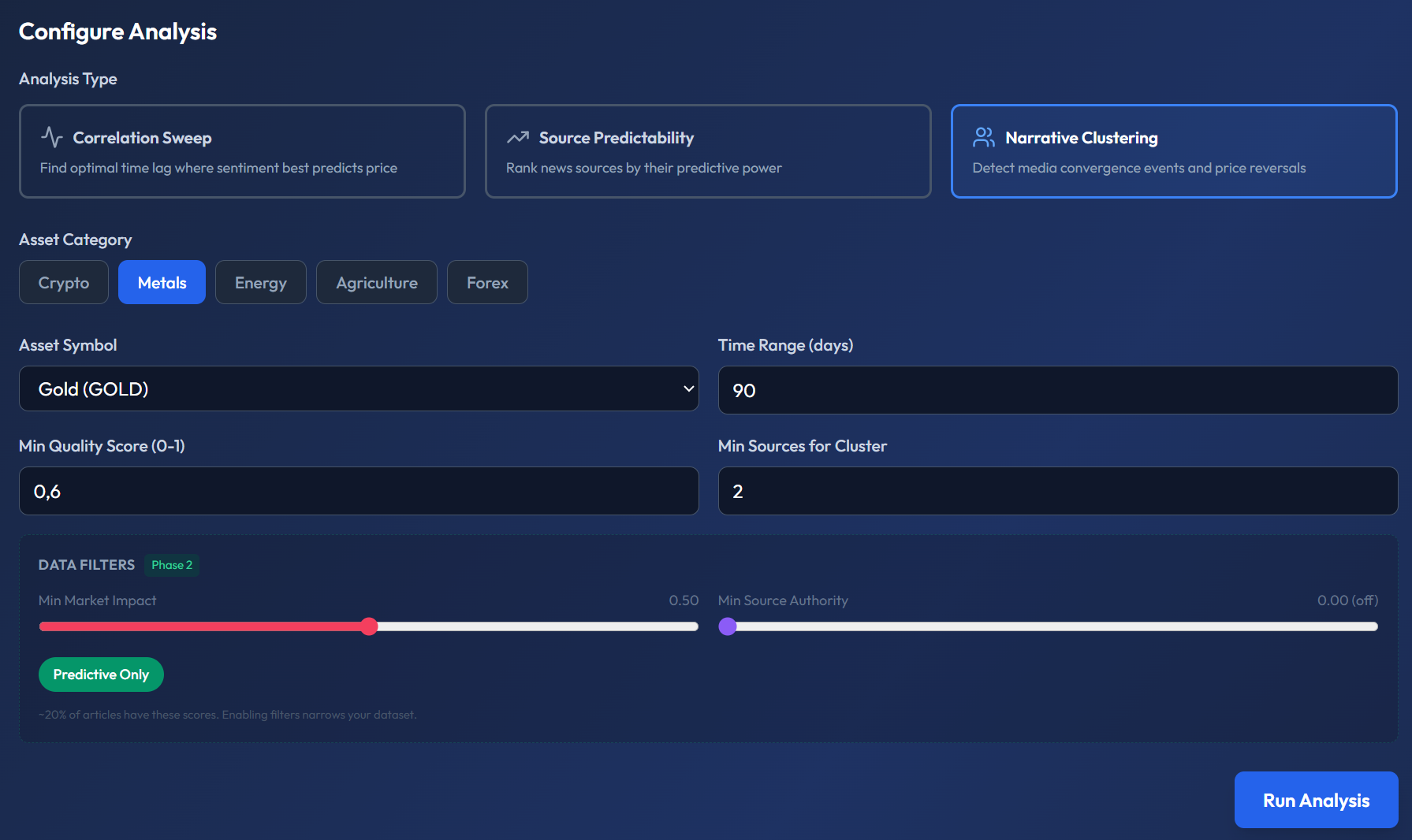
Task: Edit the Time Range value
Action: coord(1057,390)
